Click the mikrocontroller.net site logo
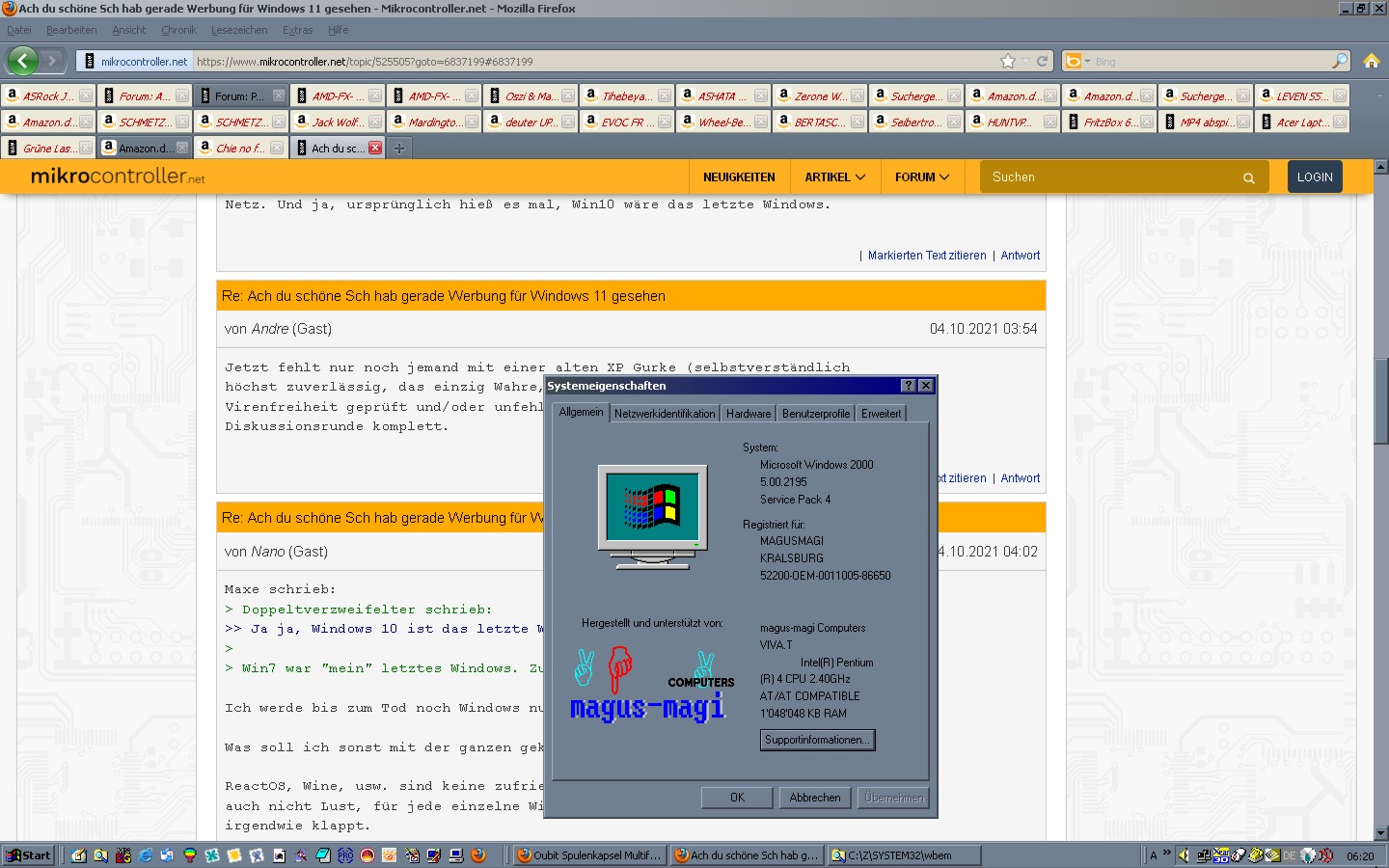Image resolution: width=1389 pixels, height=868 pixels. tap(118, 176)
